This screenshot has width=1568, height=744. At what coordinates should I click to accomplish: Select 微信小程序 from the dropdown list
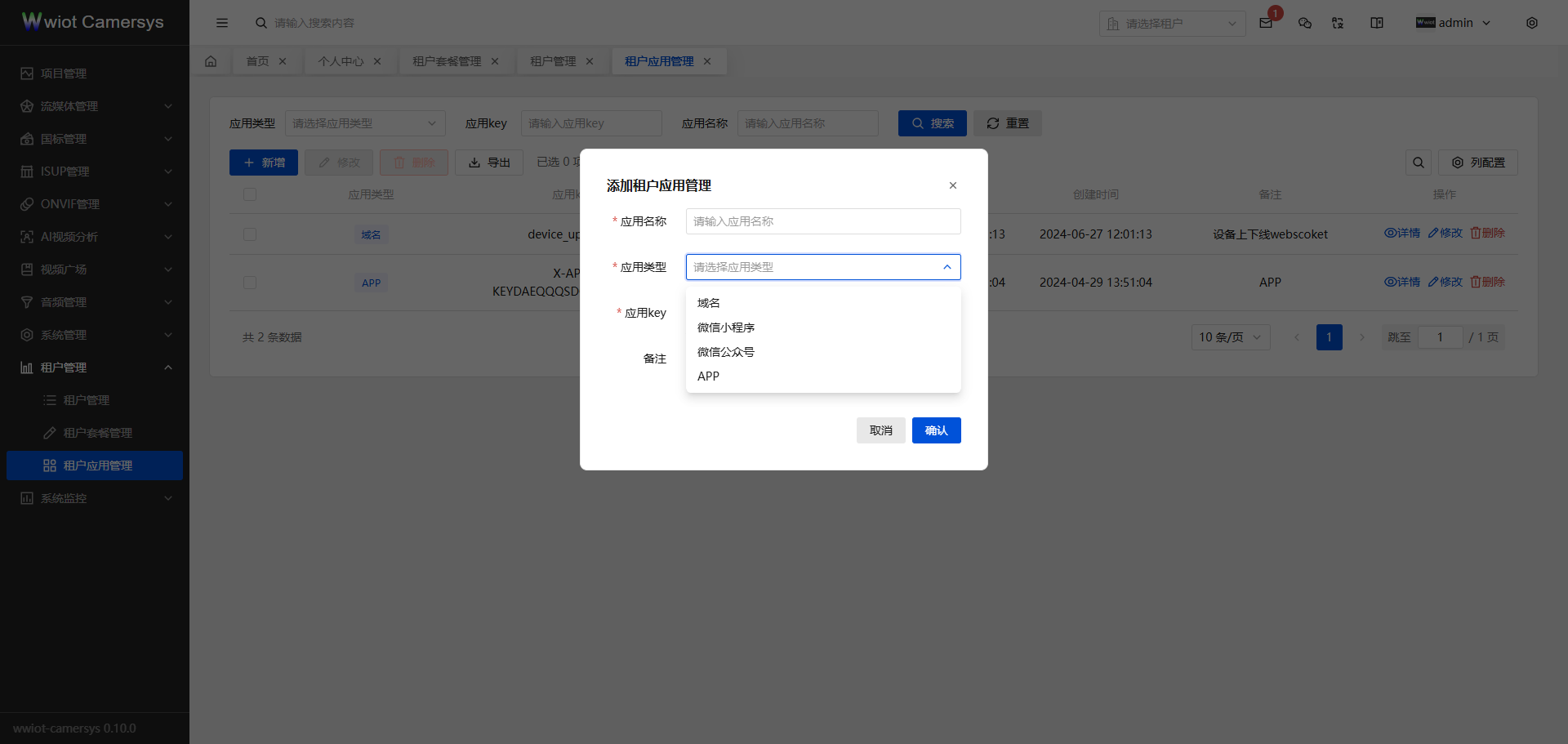tap(726, 327)
